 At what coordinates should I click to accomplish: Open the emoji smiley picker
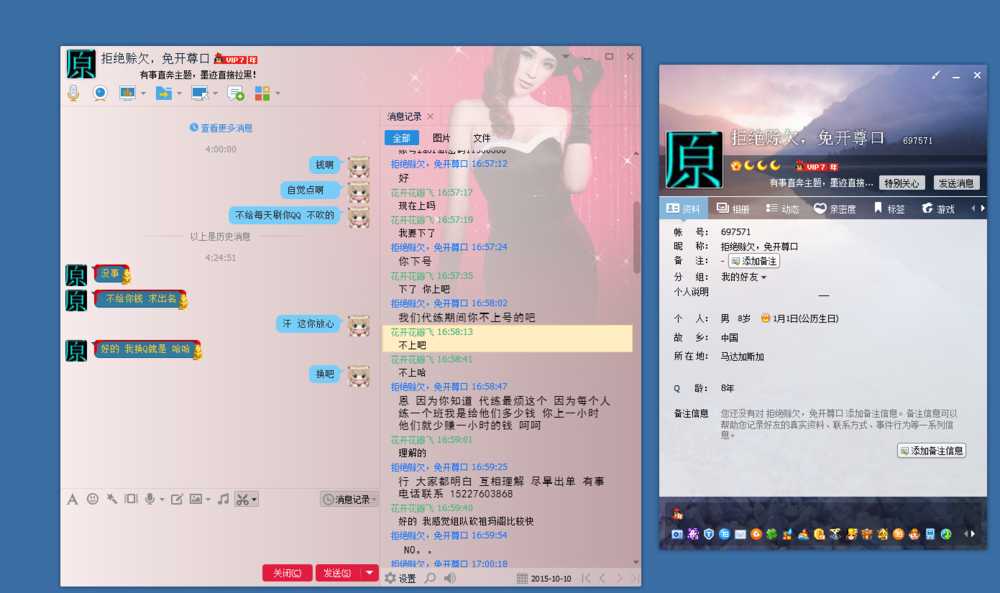pos(92,499)
